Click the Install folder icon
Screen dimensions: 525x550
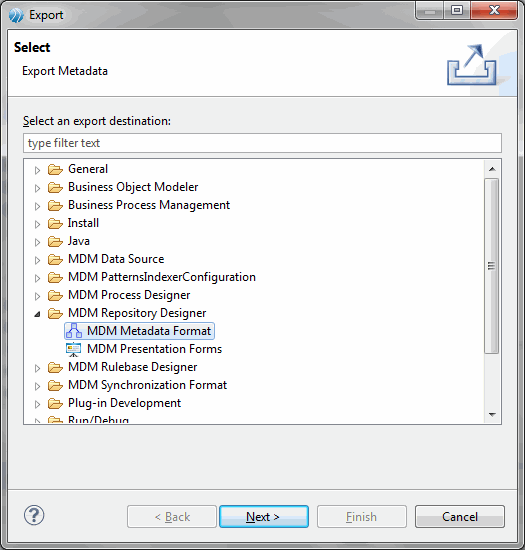tap(55, 223)
